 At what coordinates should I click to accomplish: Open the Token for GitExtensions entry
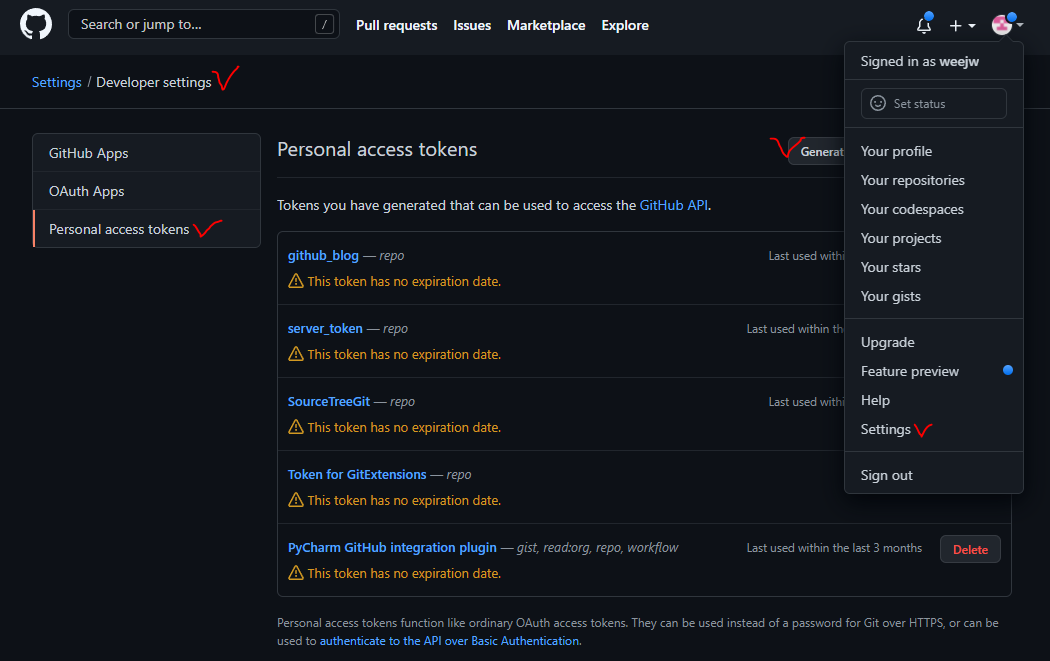point(357,474)
